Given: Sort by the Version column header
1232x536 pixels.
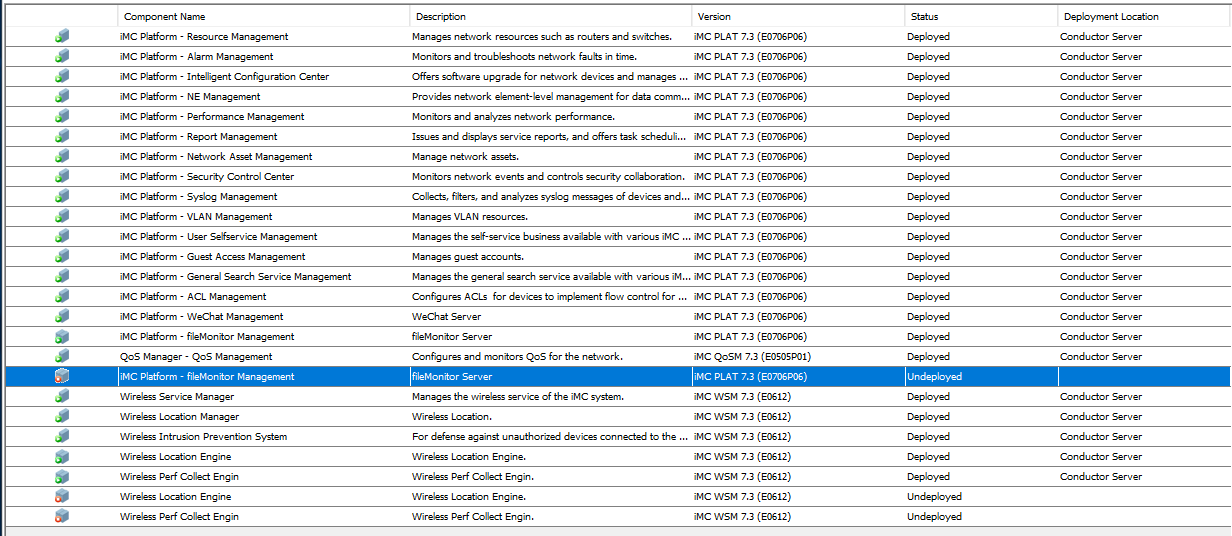Looking at the screenshot, I should [x=798, y=17].
